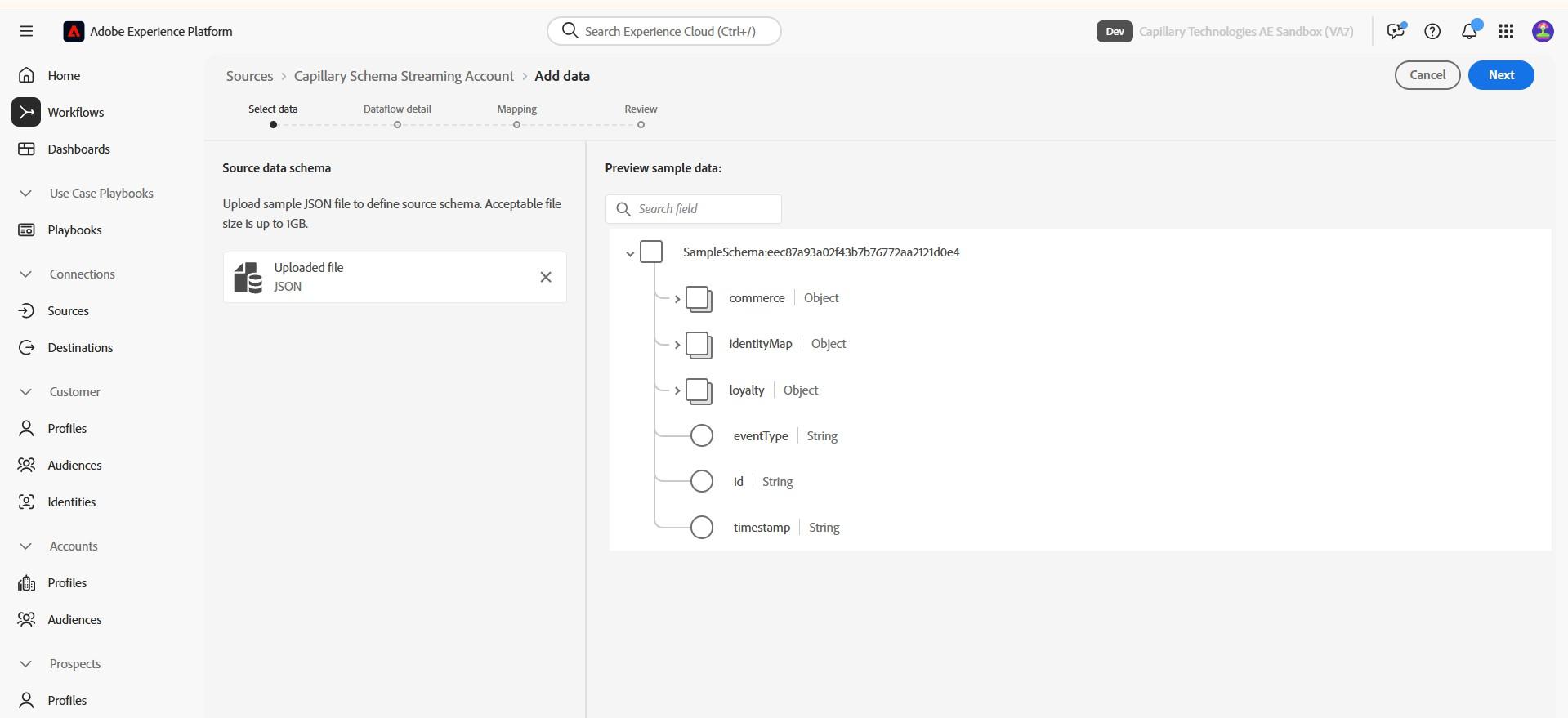Click the Customer Audiences icon

[26, 465]
